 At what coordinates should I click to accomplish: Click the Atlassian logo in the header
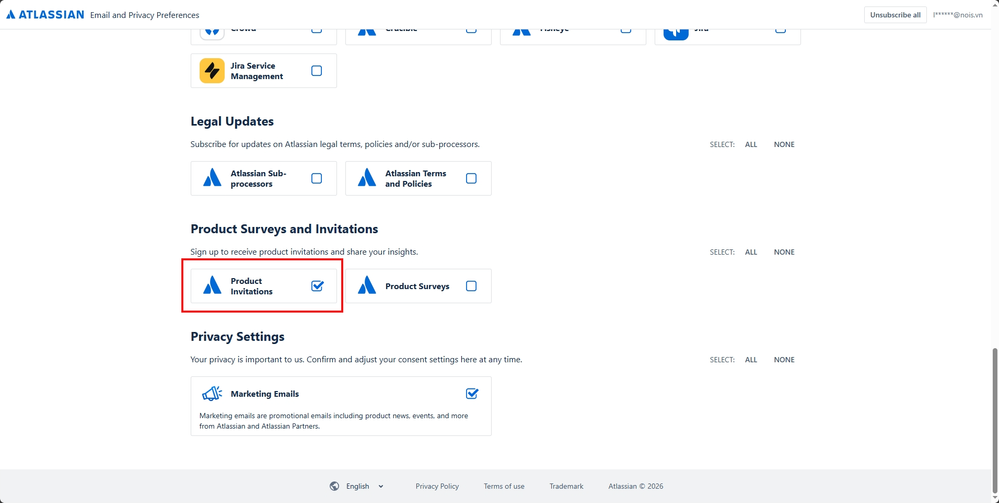[45, 15]
